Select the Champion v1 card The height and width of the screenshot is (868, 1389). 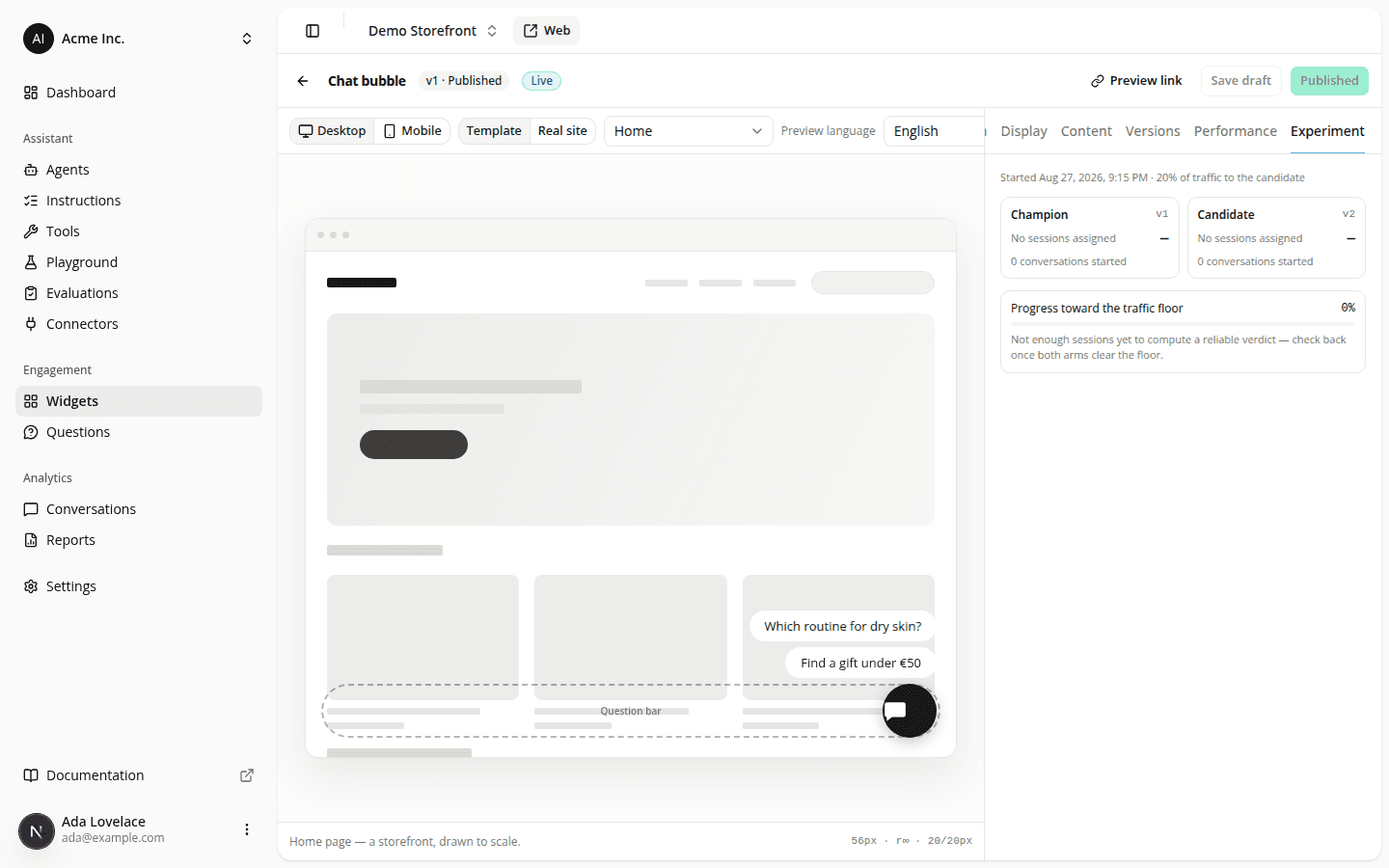point(1090,238)
